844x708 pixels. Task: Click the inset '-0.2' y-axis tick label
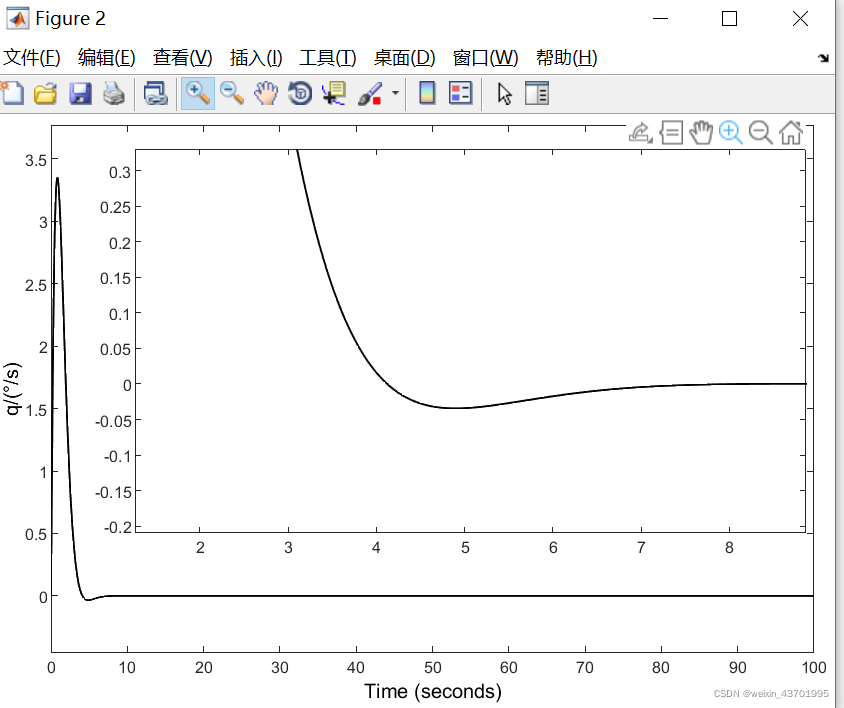[x=118, y=527]
